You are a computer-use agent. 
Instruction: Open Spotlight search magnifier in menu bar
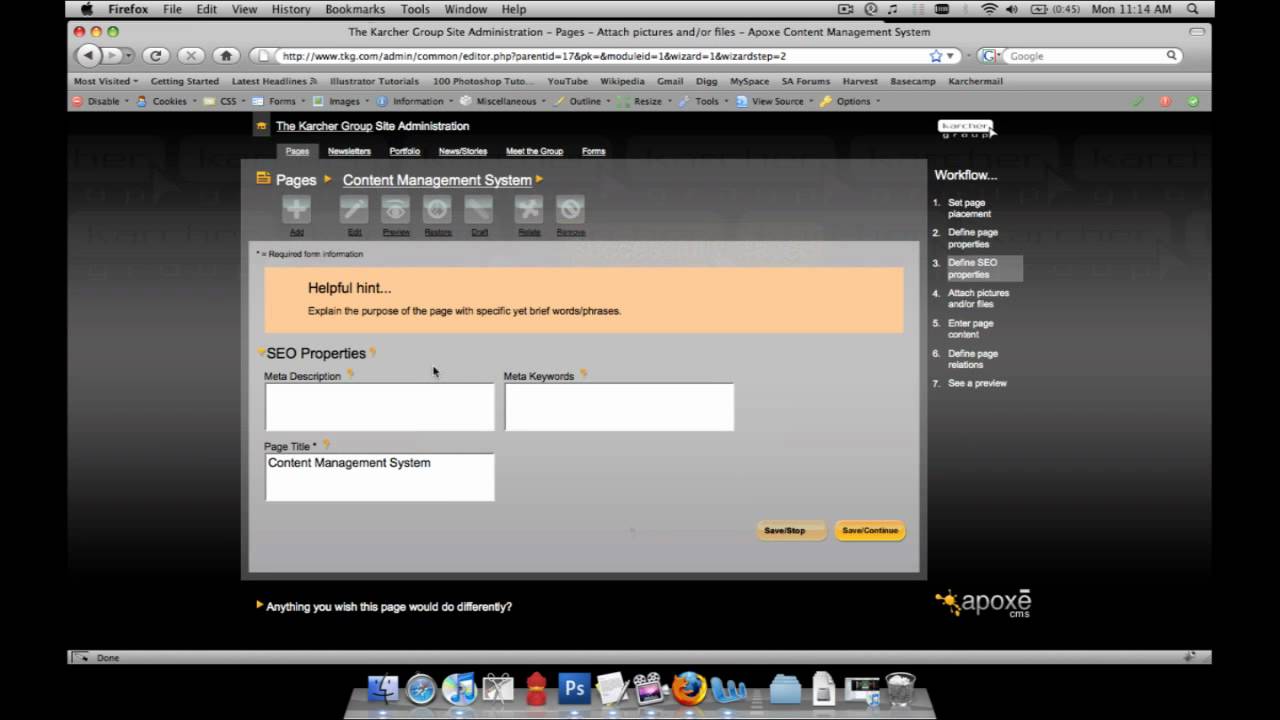pos(1193,9)
